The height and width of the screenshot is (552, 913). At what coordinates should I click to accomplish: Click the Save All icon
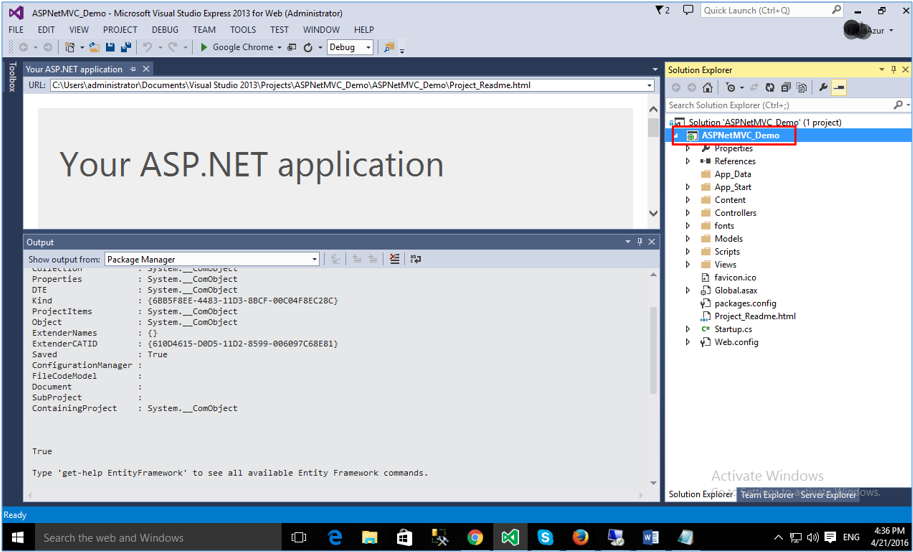125,47
